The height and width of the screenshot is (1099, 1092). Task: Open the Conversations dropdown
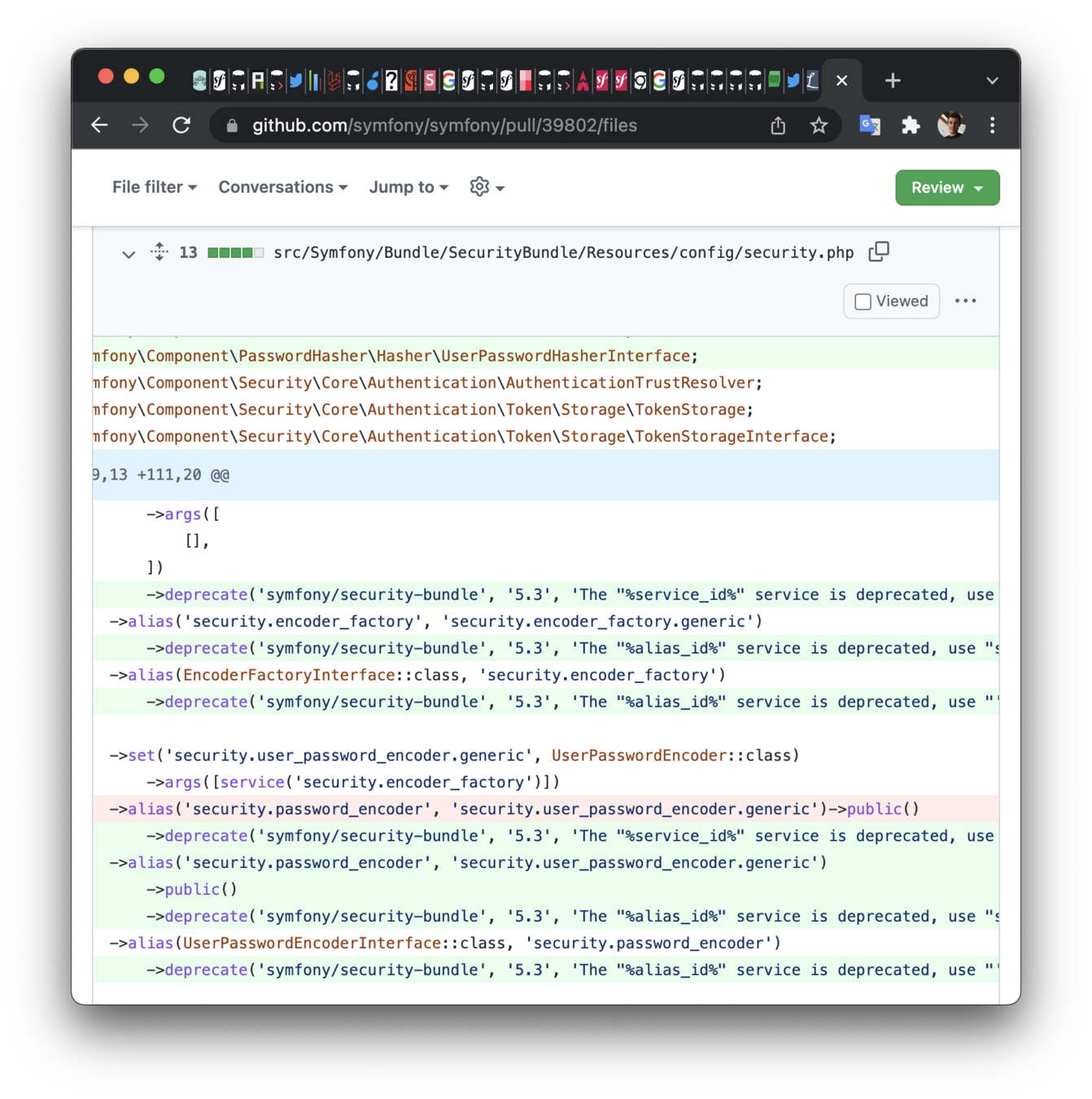coord(283,187)
